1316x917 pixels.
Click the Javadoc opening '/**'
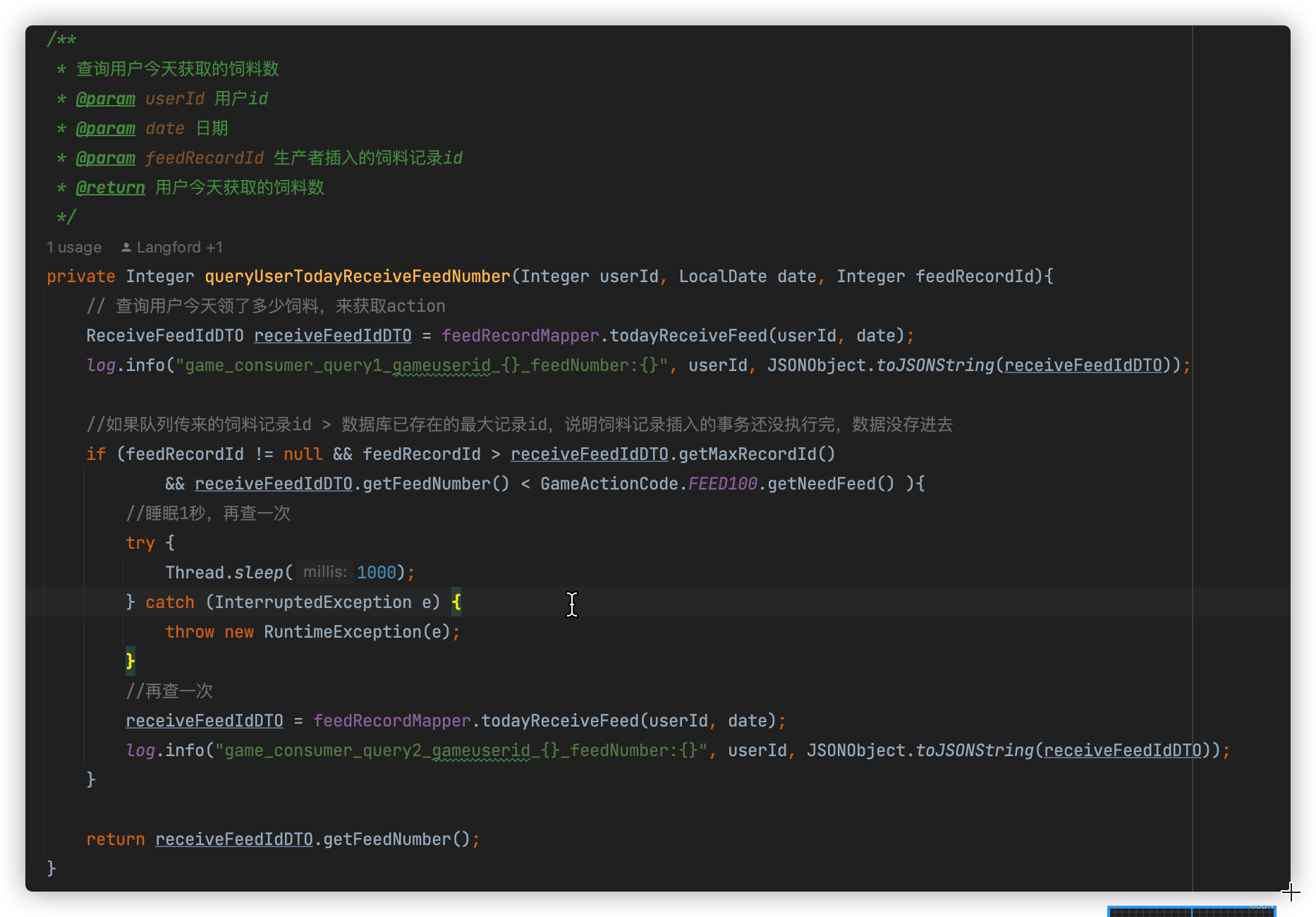(x=61, y=40)
